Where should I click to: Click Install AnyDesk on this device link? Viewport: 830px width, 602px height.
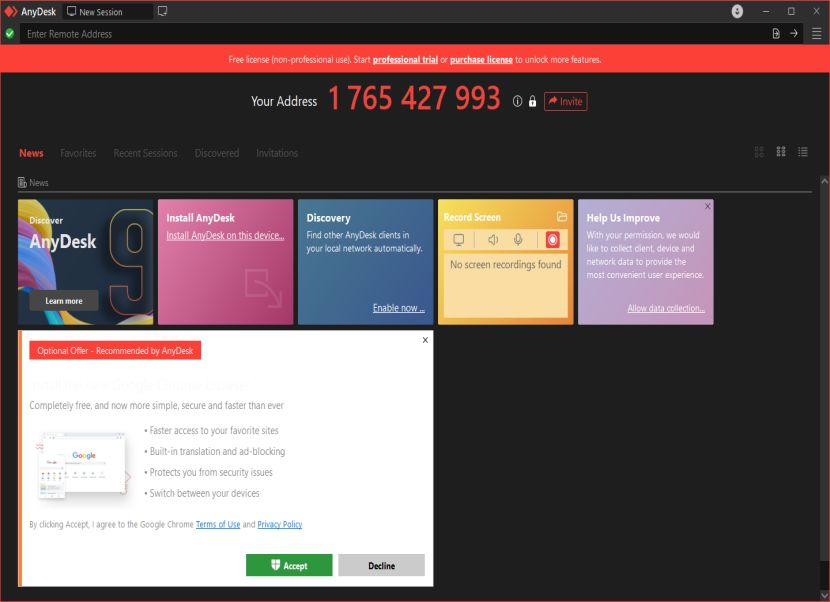[x=225, y=235]
